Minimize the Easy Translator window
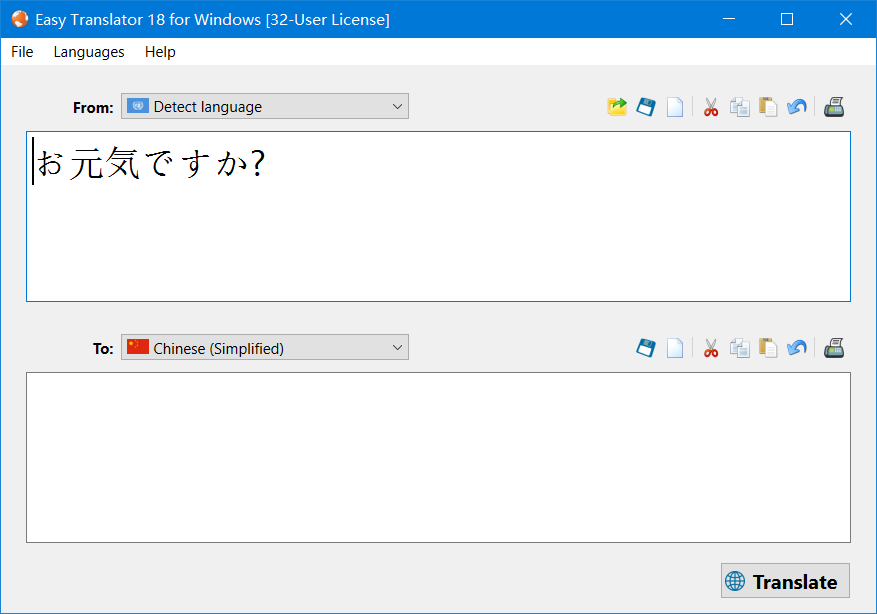 click(729, 19)
